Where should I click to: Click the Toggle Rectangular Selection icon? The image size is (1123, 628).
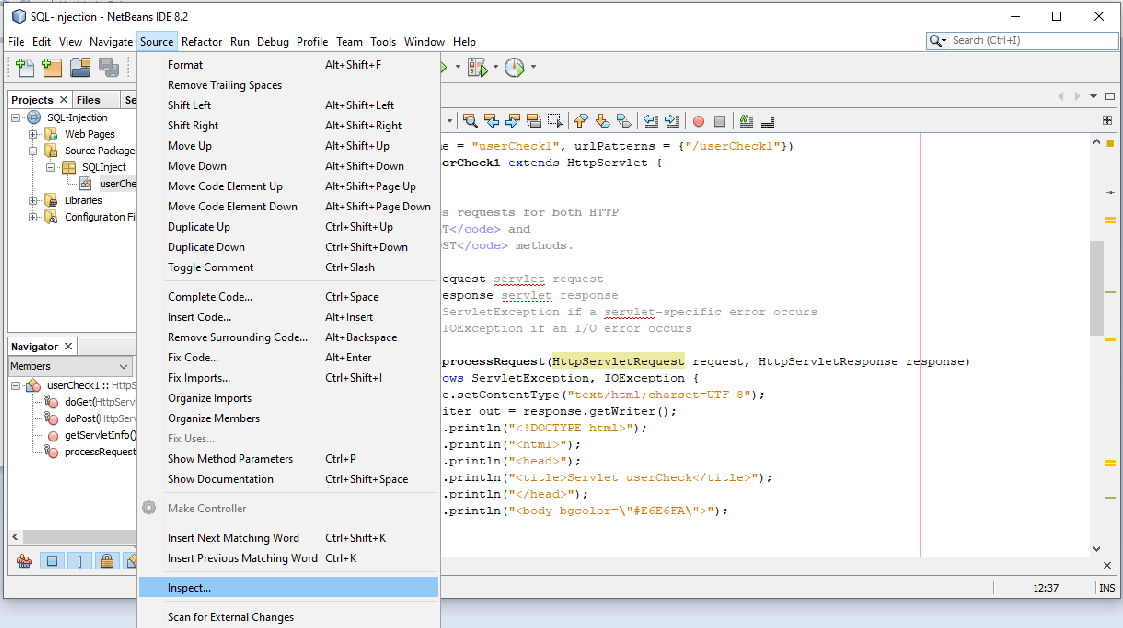point(554,120)
